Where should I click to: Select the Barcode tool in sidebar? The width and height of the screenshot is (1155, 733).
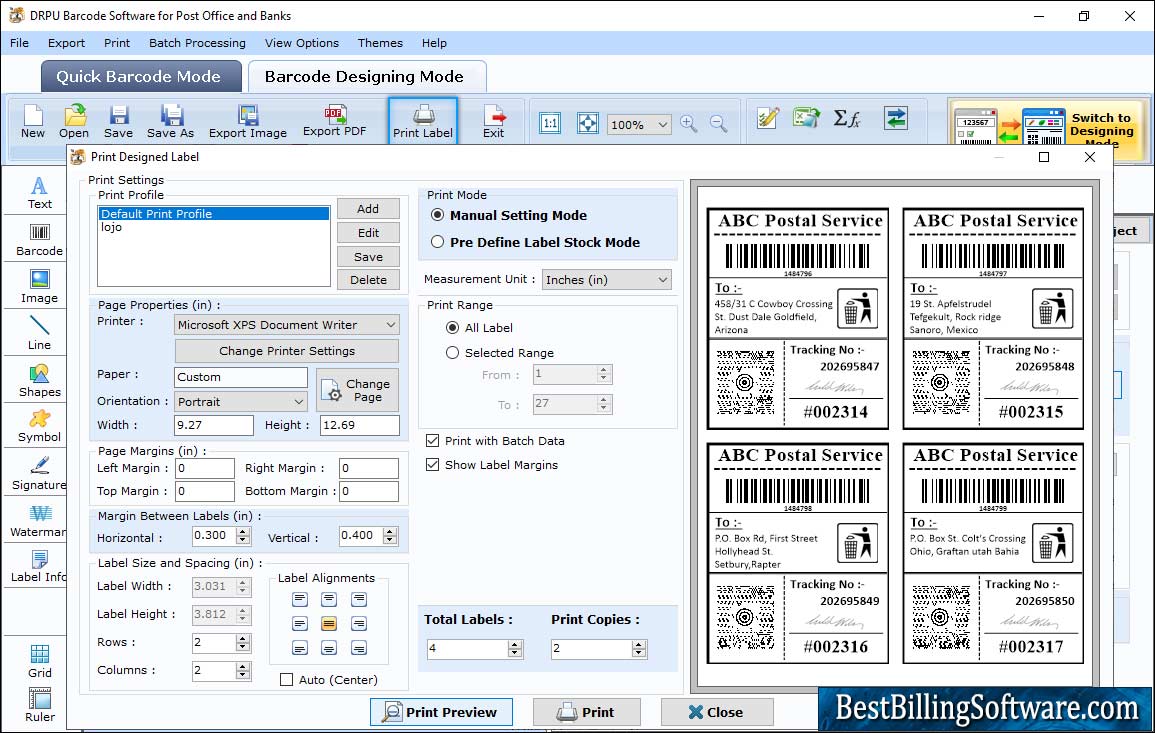[39, 240]
